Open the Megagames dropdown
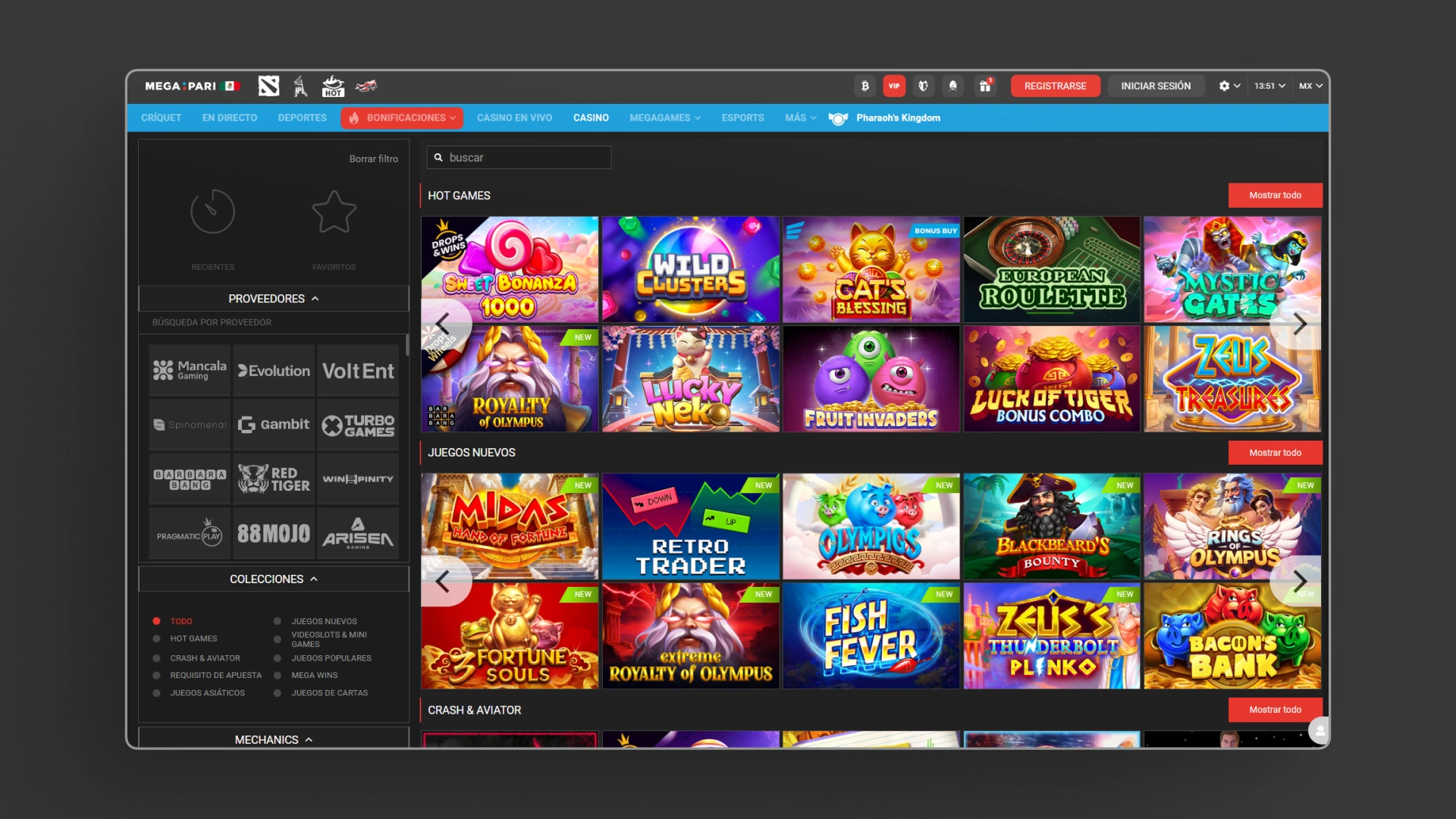This screenshot has height=819, width=1456. (x=664, y=118)
